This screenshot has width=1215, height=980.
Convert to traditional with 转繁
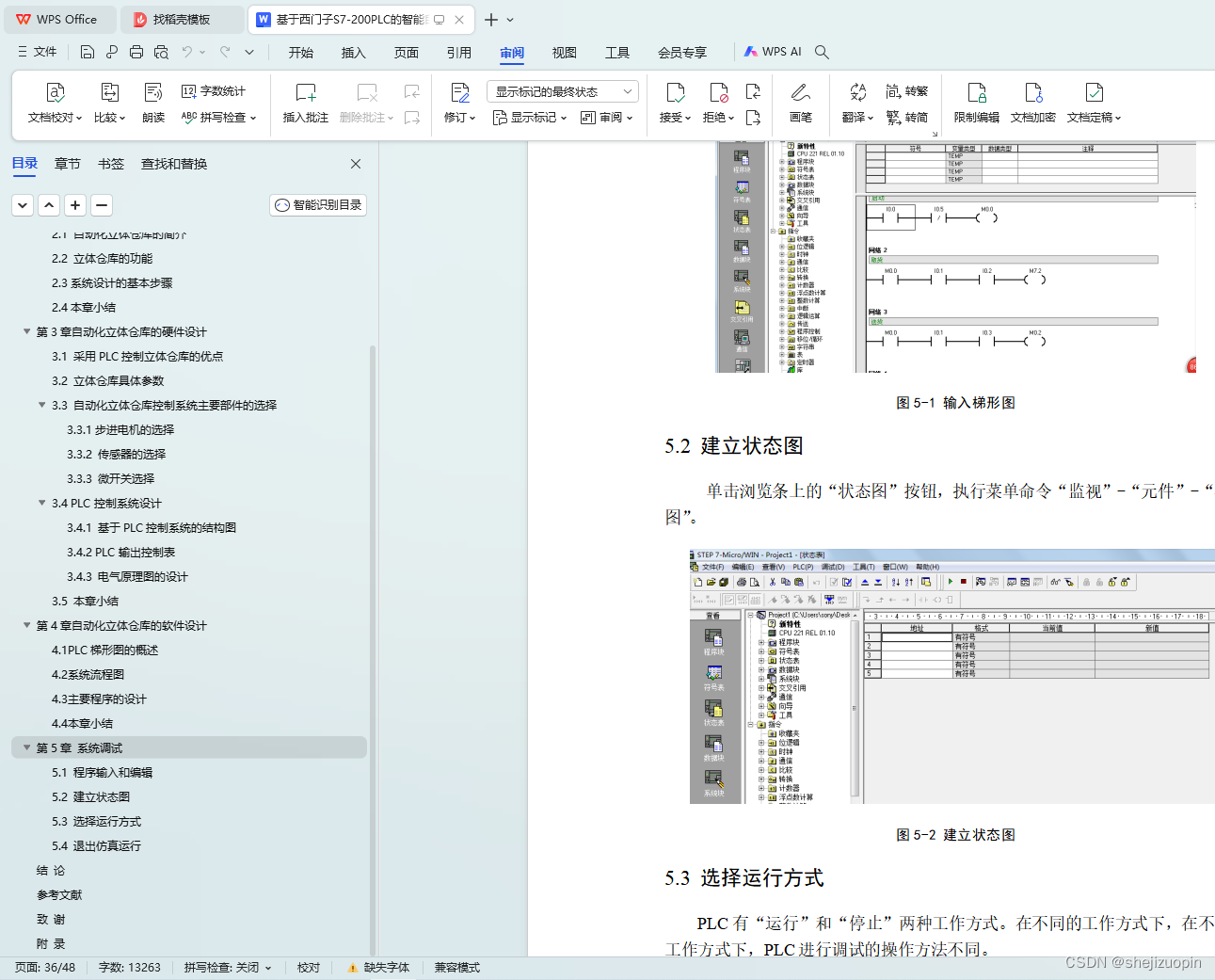(x=906, y=91)
